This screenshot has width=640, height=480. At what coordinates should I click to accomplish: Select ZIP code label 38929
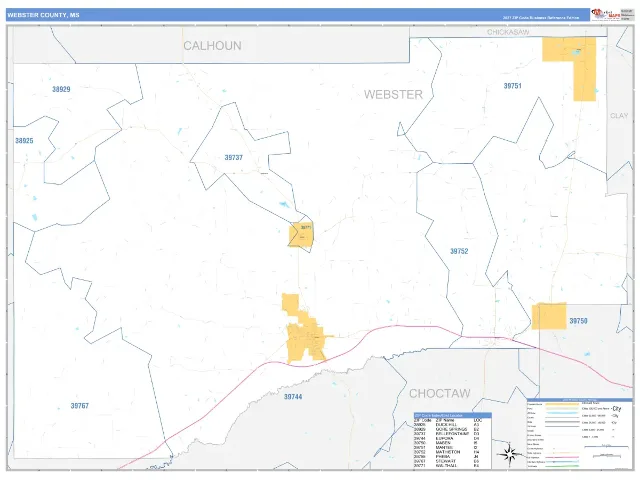(x=61, y=89)
